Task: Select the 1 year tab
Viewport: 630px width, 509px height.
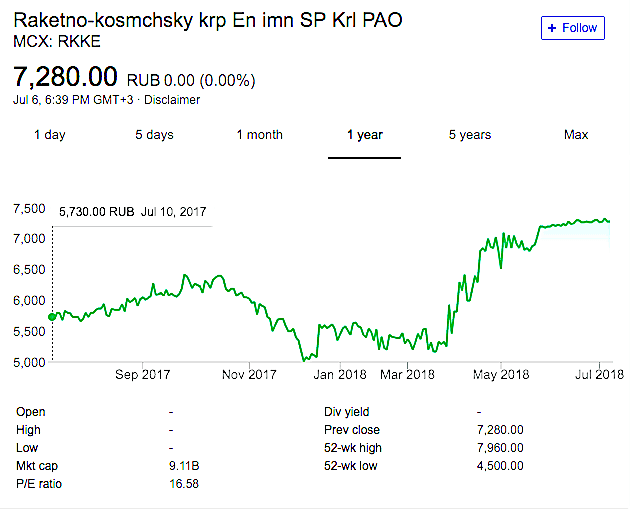Action: [x=365, y=135]
